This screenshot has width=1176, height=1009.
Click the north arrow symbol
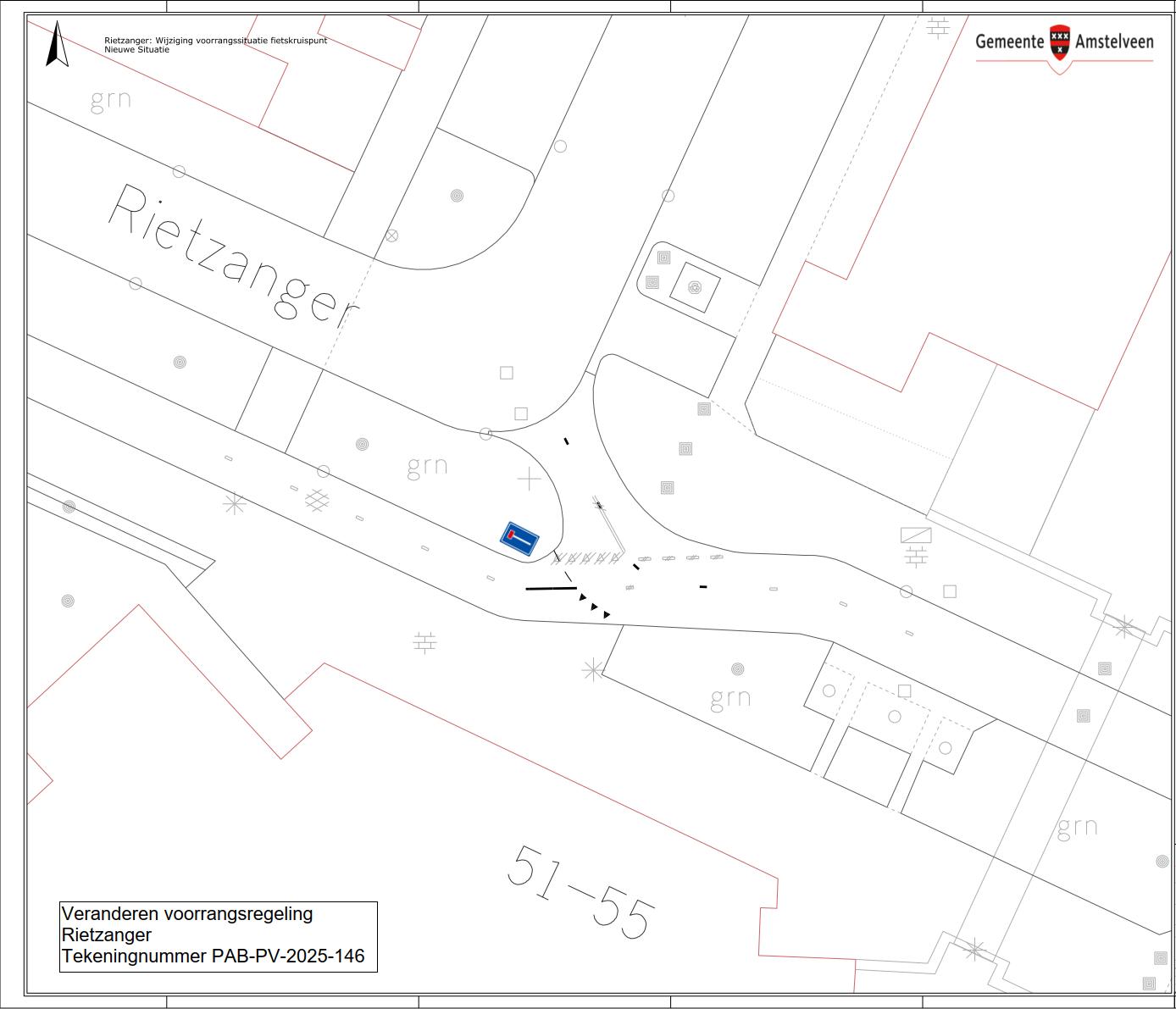57,45
